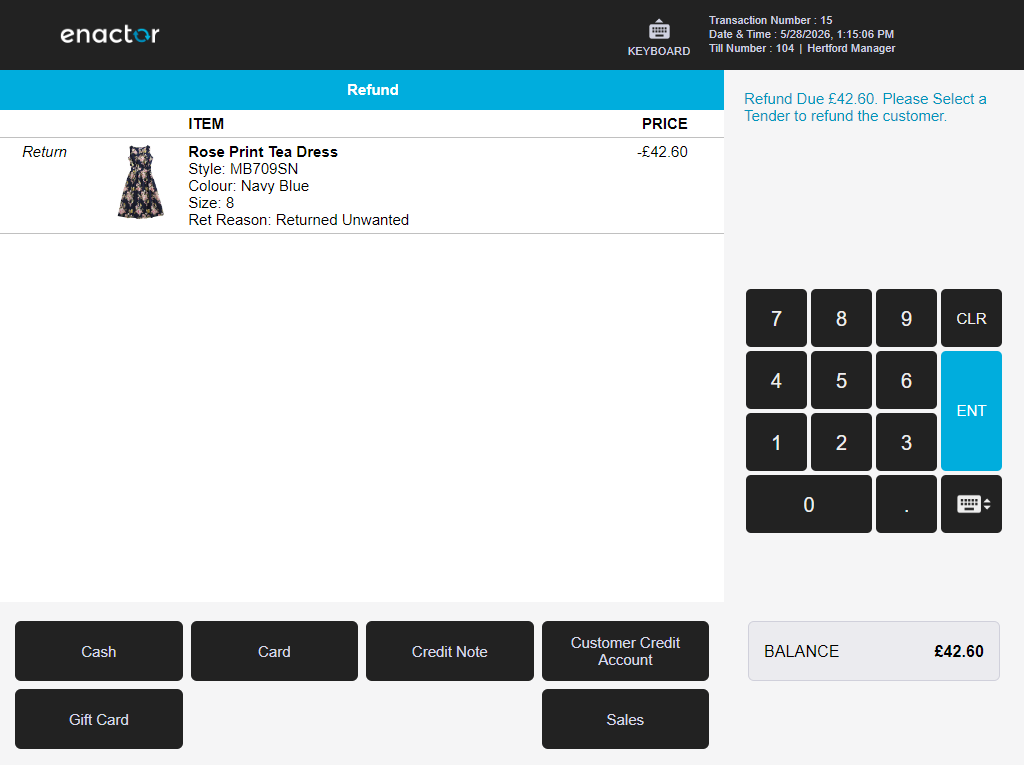
Task: Tap keypad digit 3
Action: click(x=906, y=442)
